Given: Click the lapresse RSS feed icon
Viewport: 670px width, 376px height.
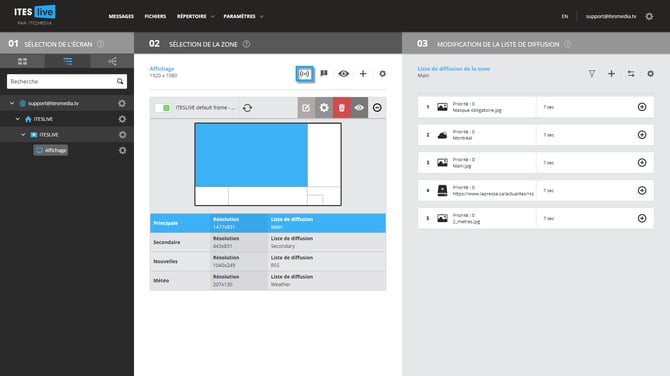Looking at the screenshot, I should click(x=442, y=190).
